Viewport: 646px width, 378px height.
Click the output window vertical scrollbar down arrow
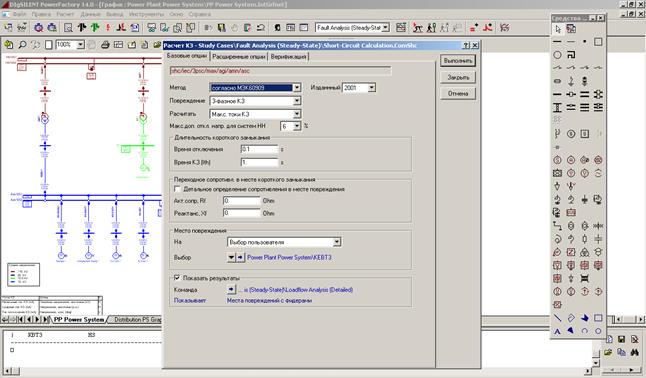tap(596, 363)
